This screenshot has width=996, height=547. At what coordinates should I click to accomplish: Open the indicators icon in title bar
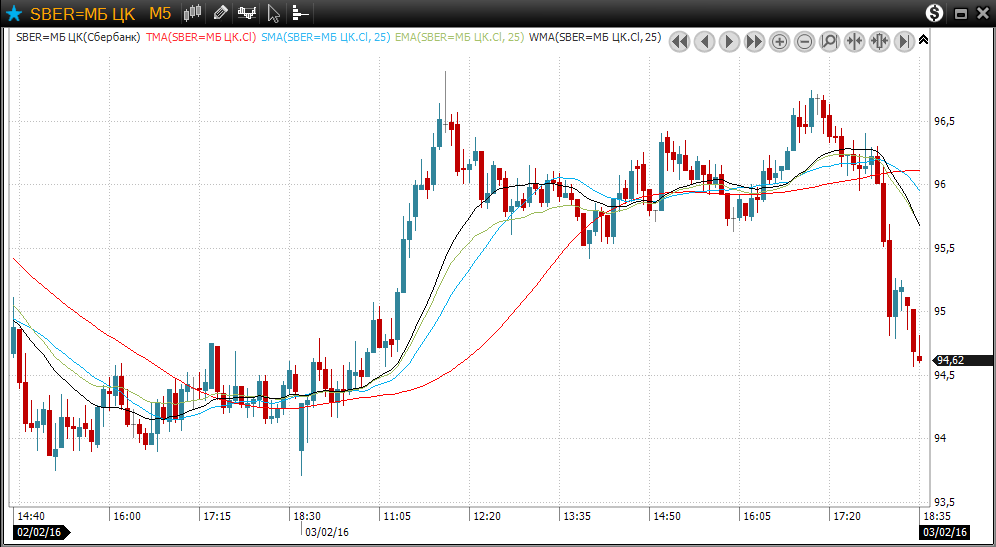(x=247, y=13)
